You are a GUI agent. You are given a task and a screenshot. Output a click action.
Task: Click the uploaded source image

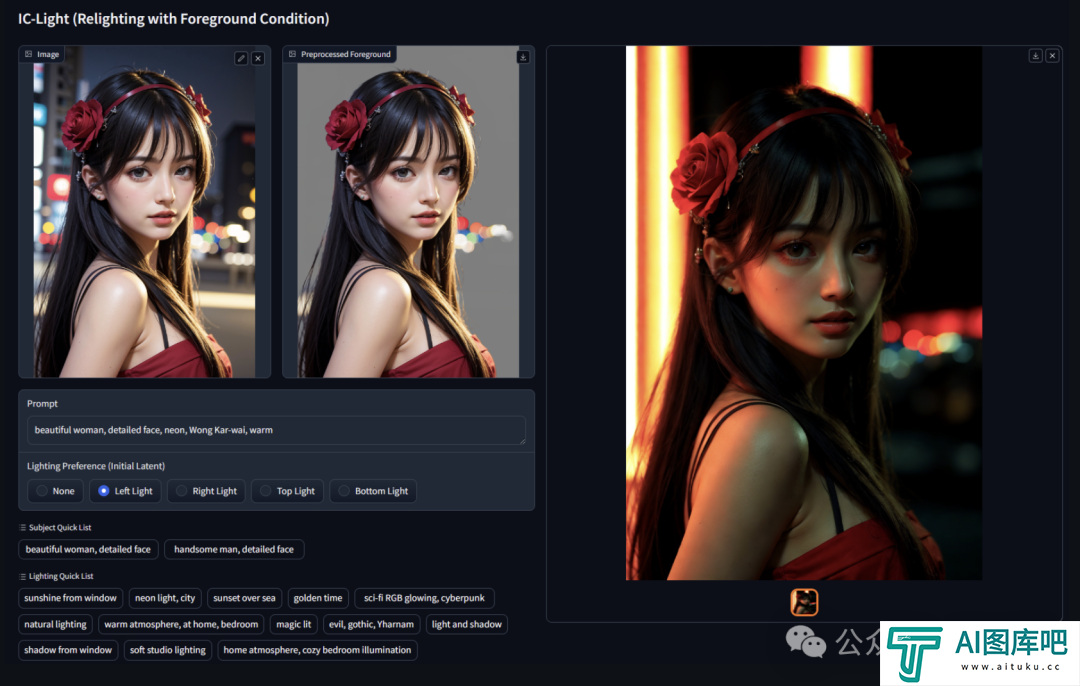click(144, 211)
